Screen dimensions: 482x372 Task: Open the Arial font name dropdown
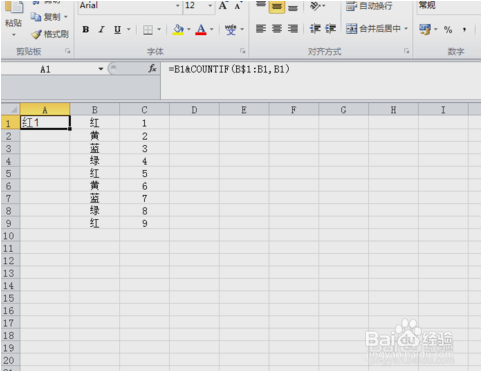pos(177,6)
